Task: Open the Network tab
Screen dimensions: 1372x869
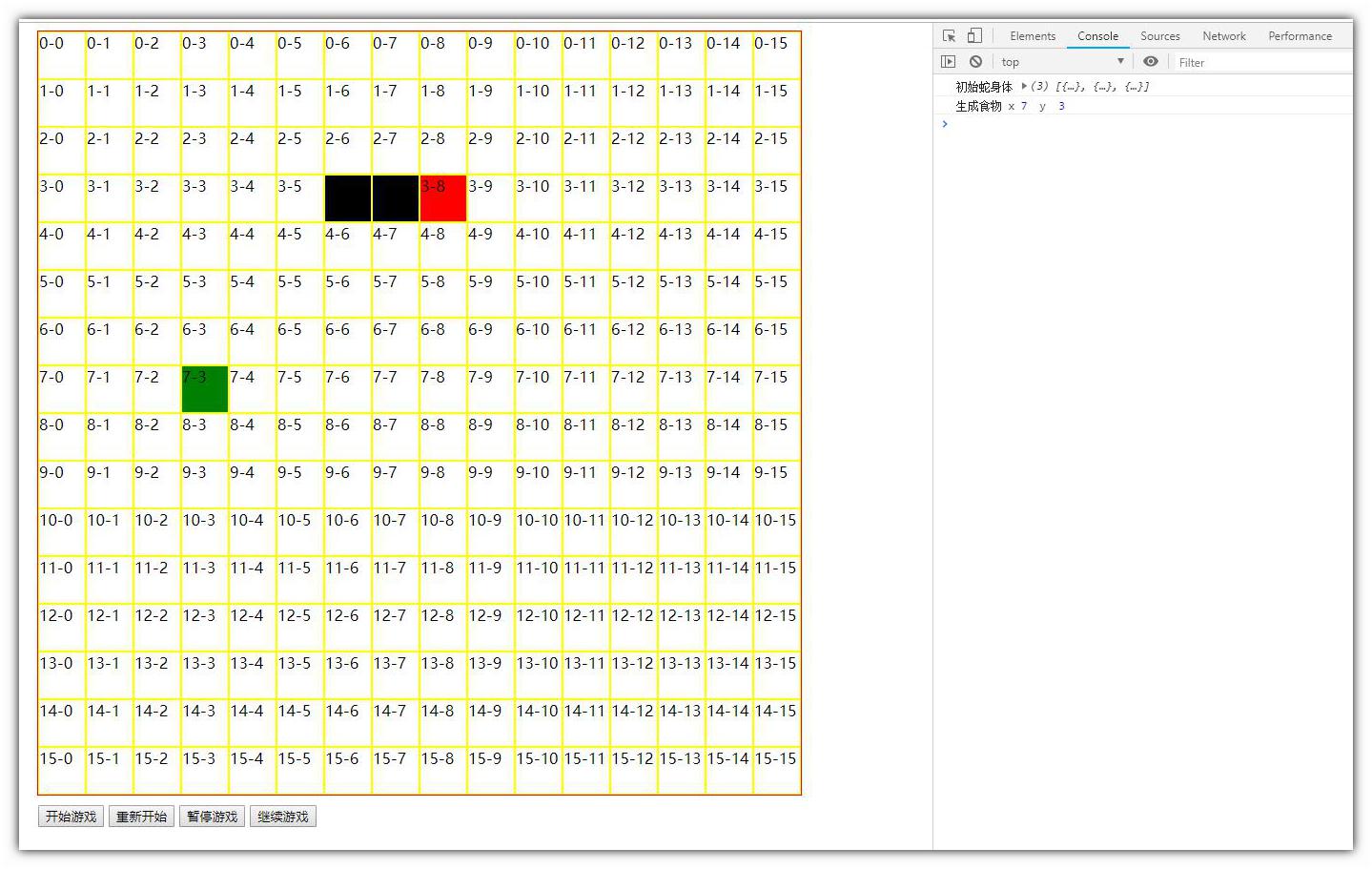Action: click(x=1223, y=36)
